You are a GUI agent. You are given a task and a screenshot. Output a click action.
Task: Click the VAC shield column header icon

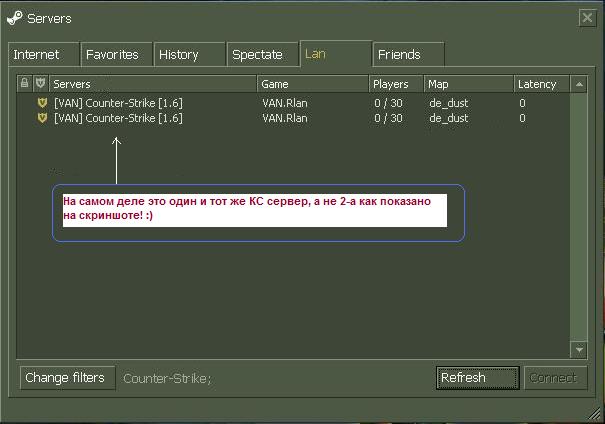point(40,83)
